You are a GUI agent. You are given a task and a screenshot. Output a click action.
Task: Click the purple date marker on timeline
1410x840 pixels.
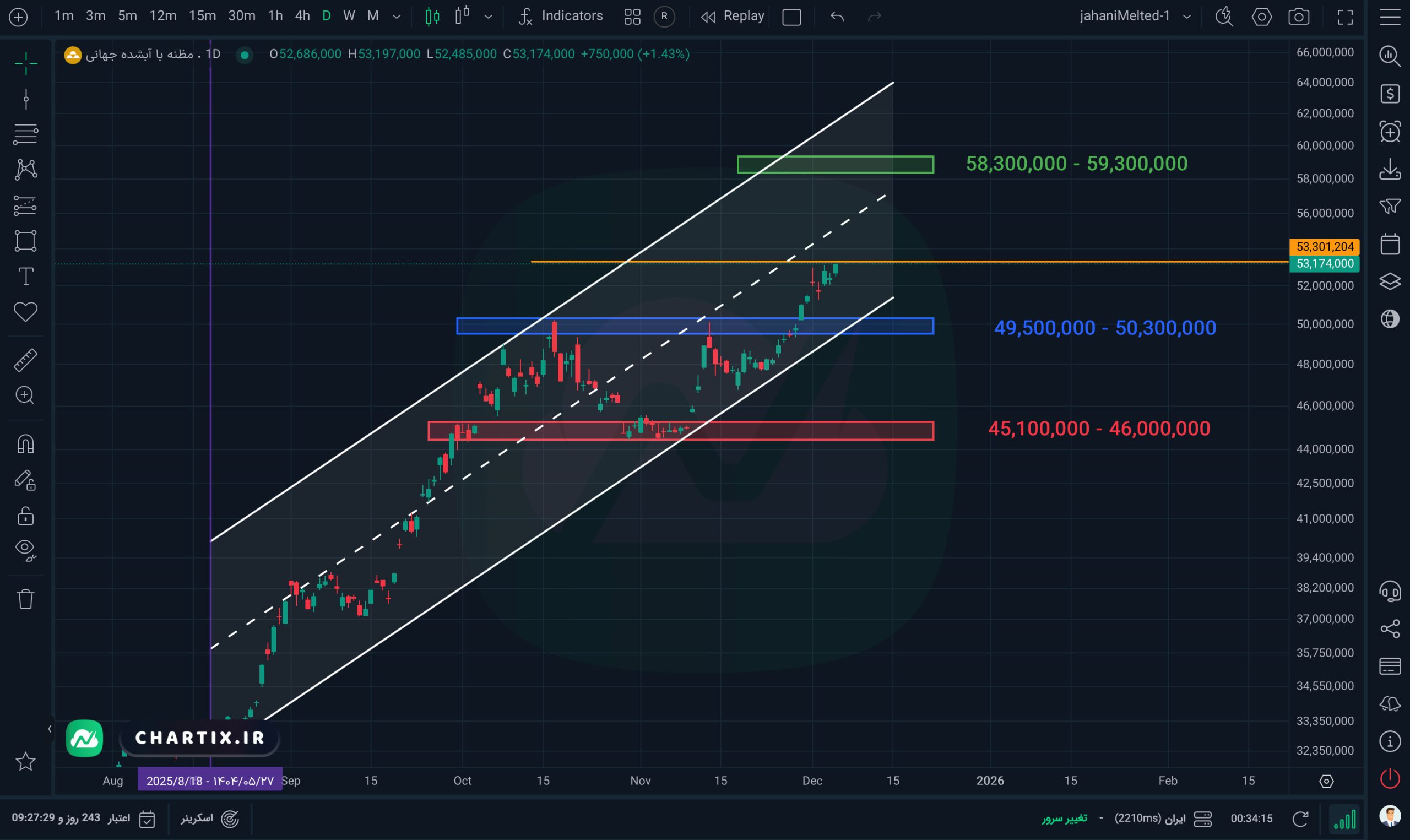point(210,781)
